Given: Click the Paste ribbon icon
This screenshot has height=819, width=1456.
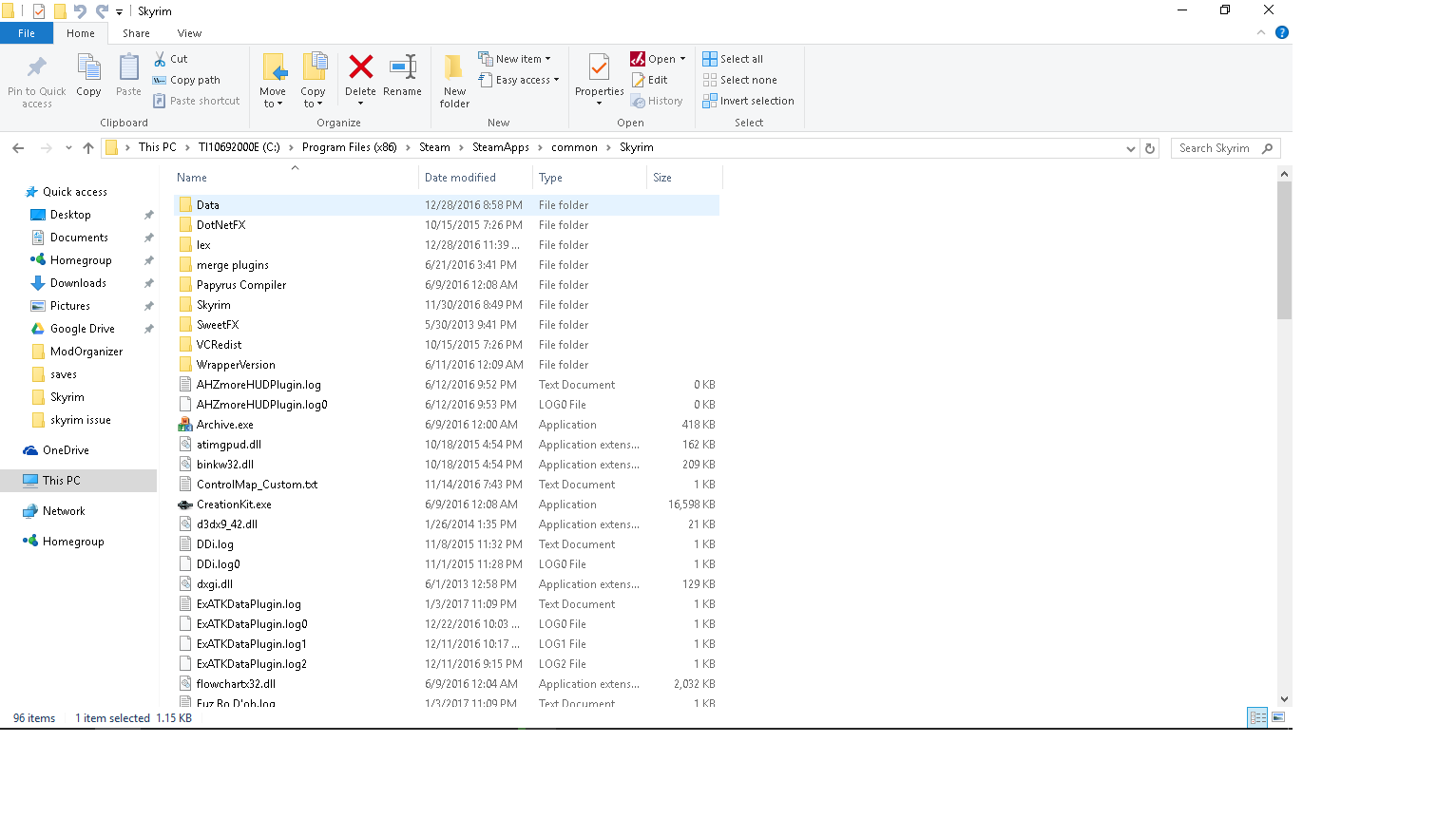Looking at the screenshot, I should [x=128, y=75].
